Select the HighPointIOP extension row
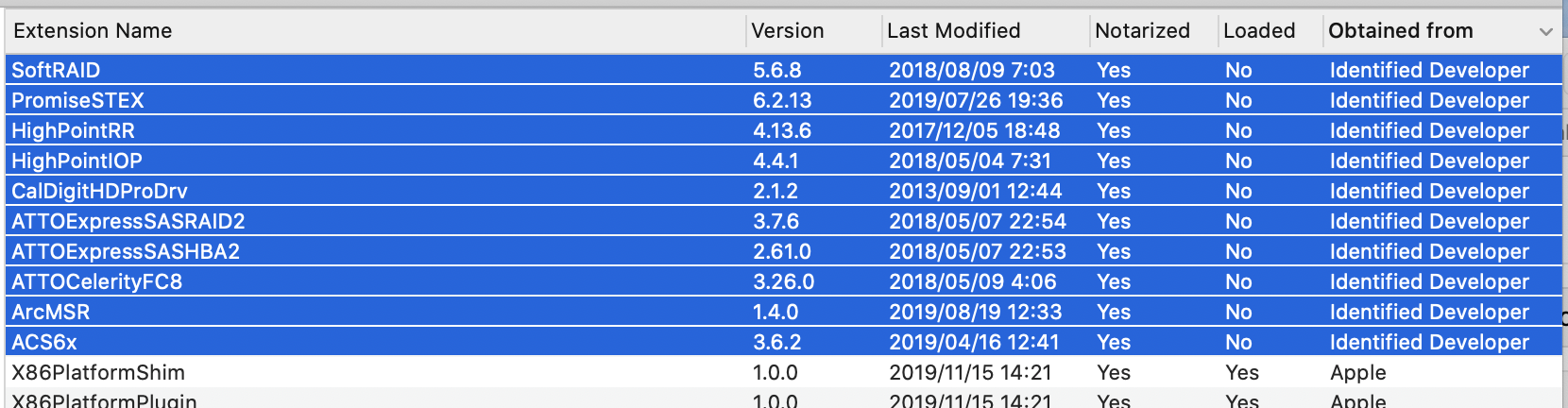The height and width of the screenshot is (408, 1568). pos(783,161)
